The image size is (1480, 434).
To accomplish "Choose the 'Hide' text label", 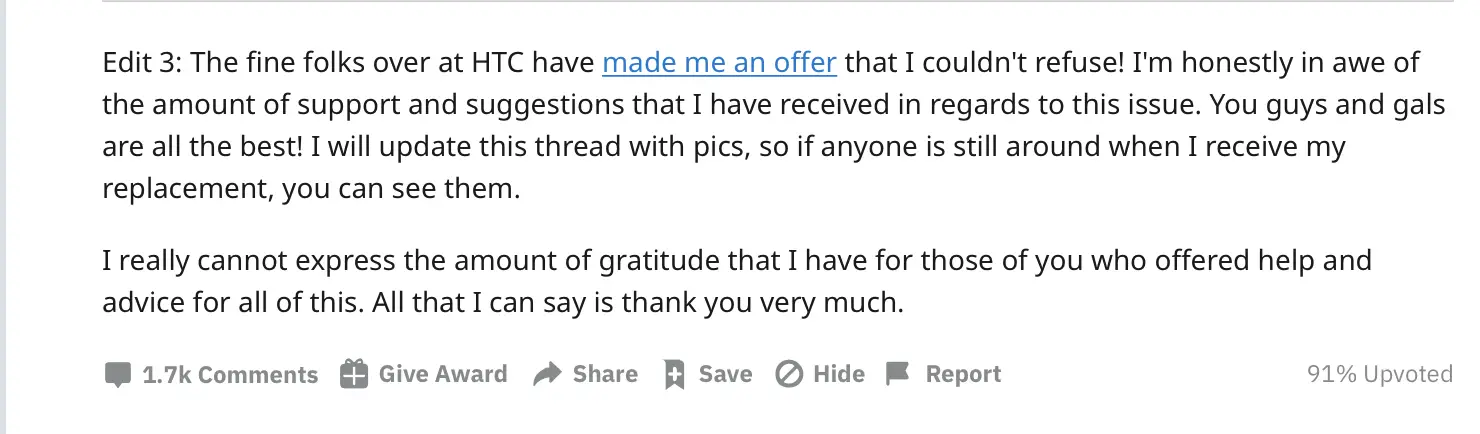I will tap(839, 374).
